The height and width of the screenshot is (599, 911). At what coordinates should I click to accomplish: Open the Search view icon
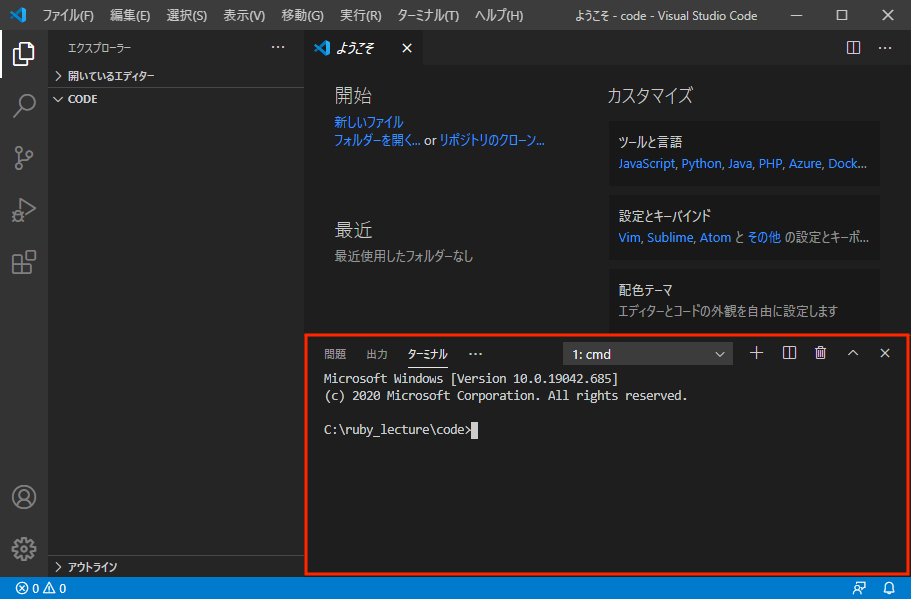[x=24, y=106]
